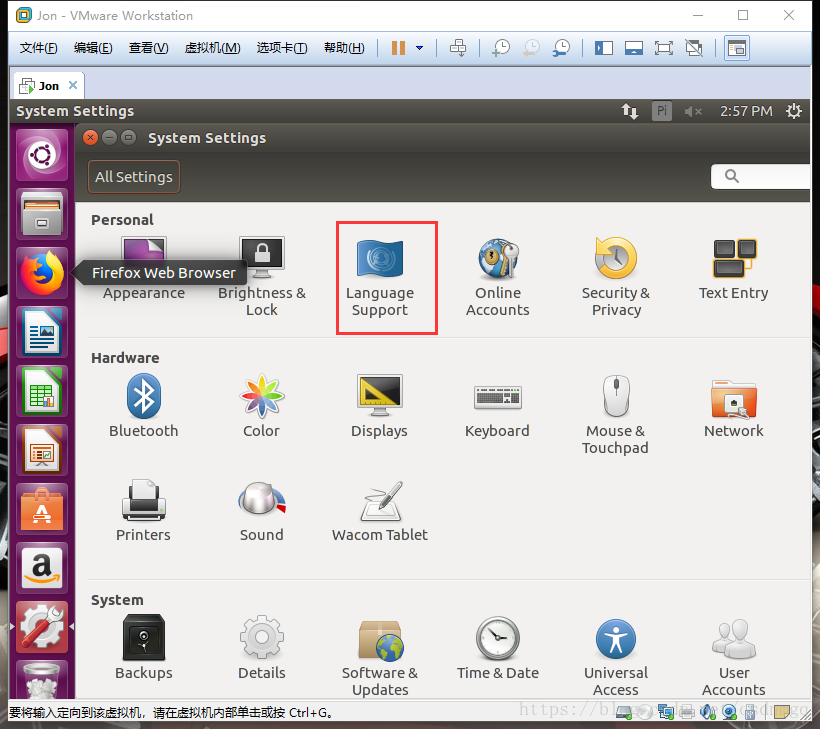This screenshot has height=729, width=820.
Task: Open Universal Access settings
Action: (x=616, y=656)
